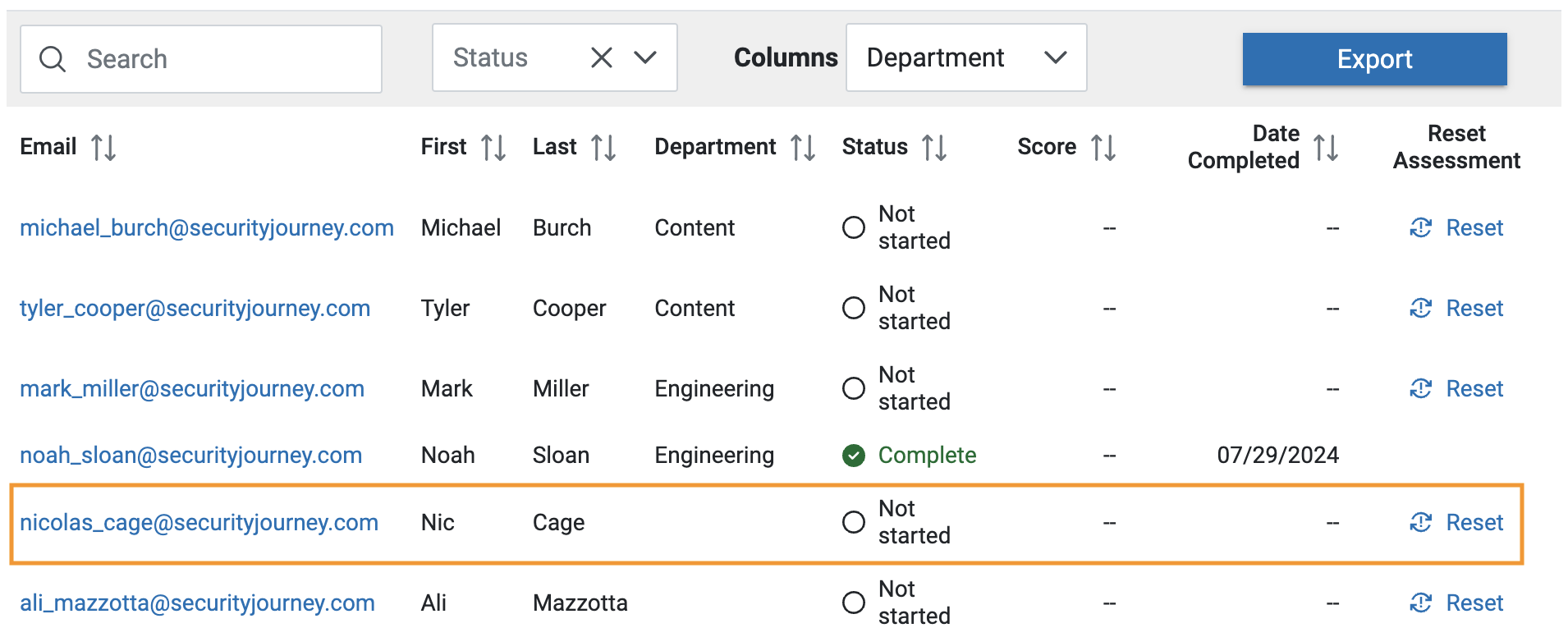Viewport: 1568px width, 637px height.
Task: Click Michael Burch's Not started circle
Action: [854, 227]
